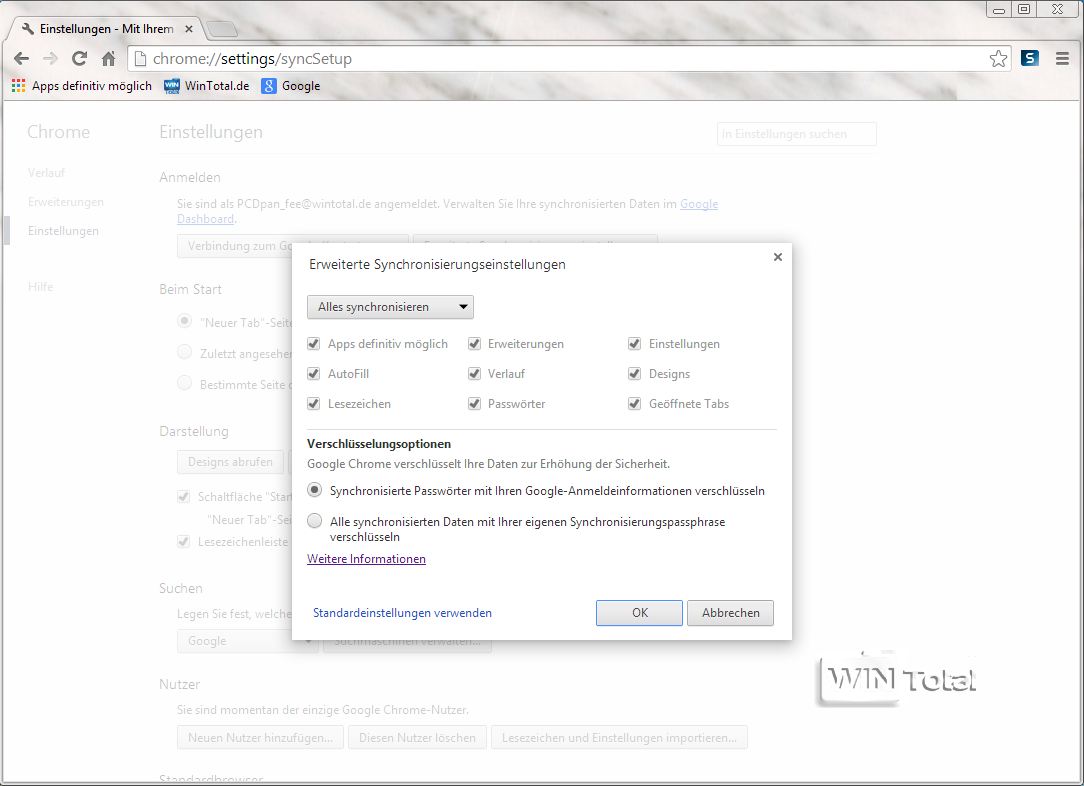Close the sync settings dialog with X
The width and height of the screenshot is (1084, 786).
[778, 257]
